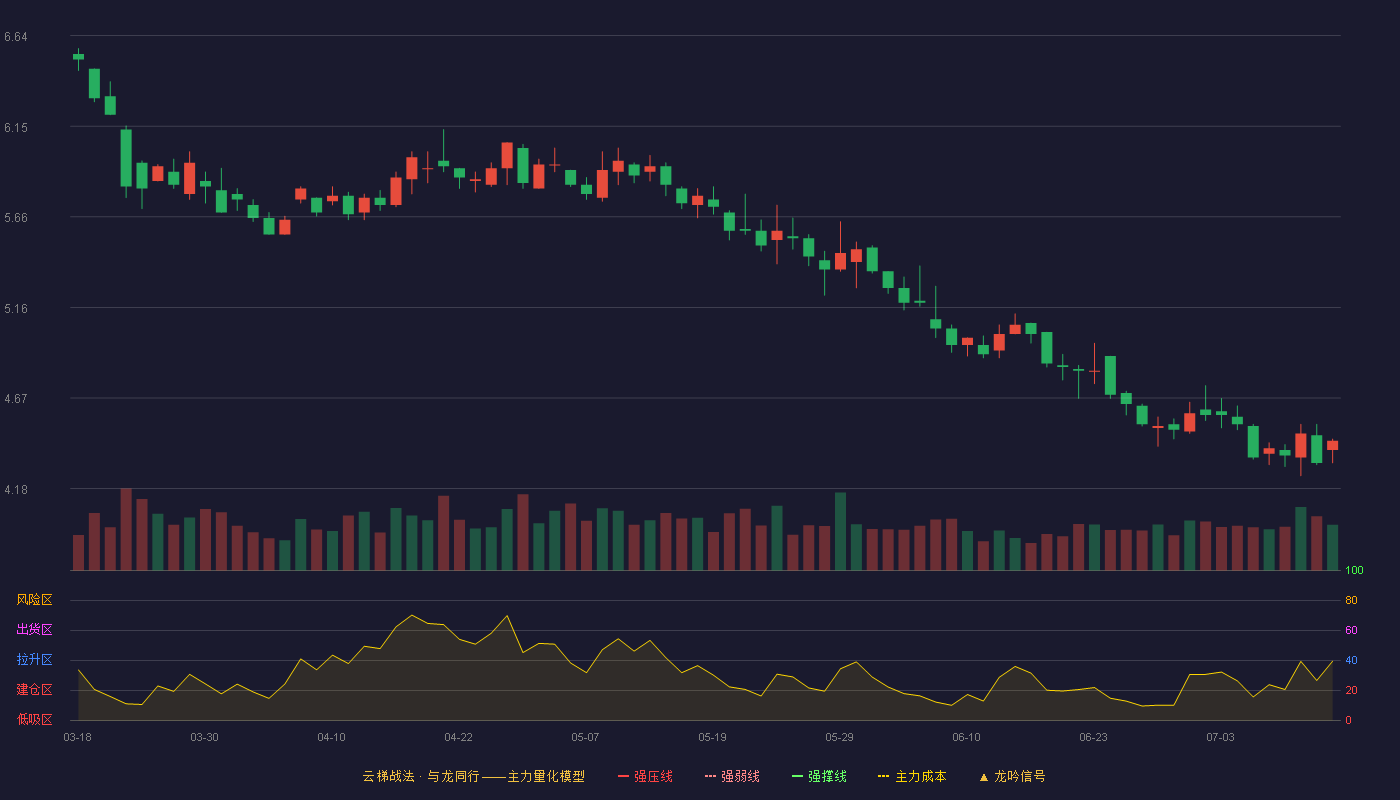Click the 强压线 legend text

coord(653,776)
